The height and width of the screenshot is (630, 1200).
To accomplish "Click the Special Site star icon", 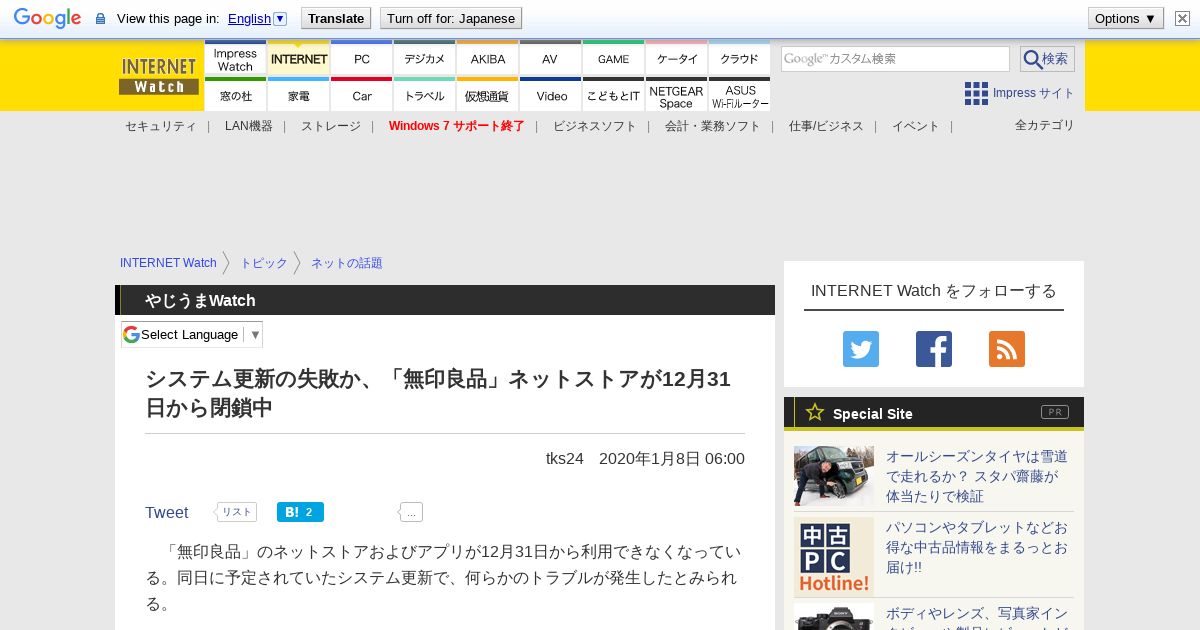I will (x=815, y=412).
